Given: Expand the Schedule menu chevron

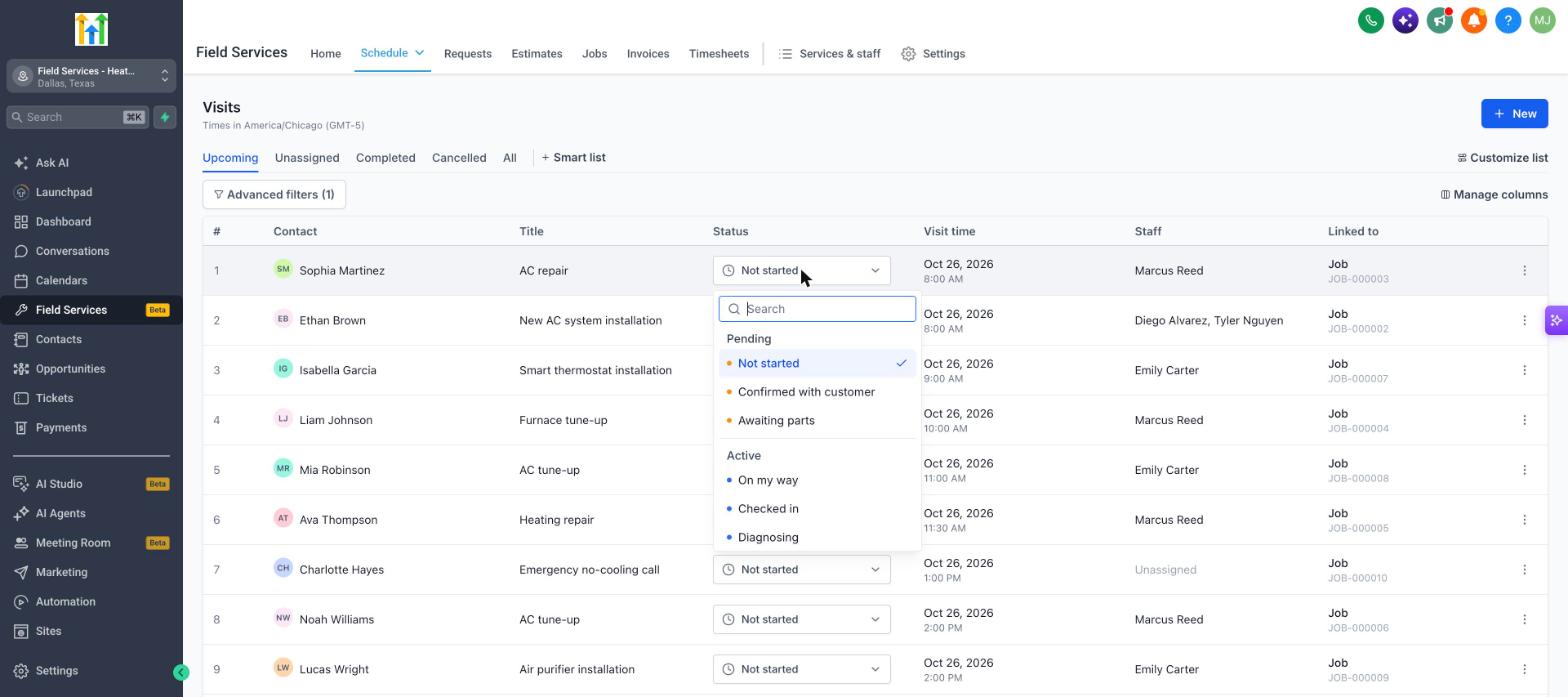Looking at the screenshot, I should click(x=420, y=53).
